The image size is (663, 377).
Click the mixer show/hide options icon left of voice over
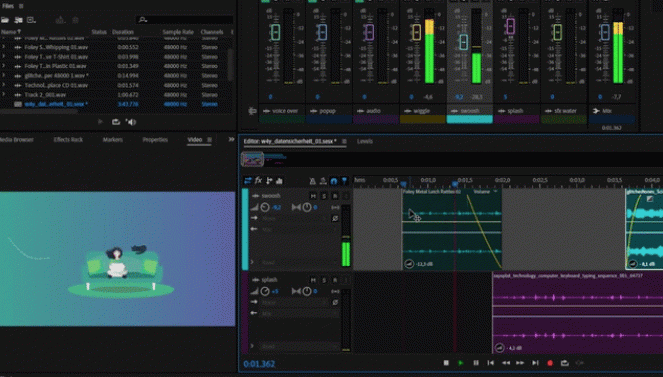pyautogui.click(x=252, y=111)
